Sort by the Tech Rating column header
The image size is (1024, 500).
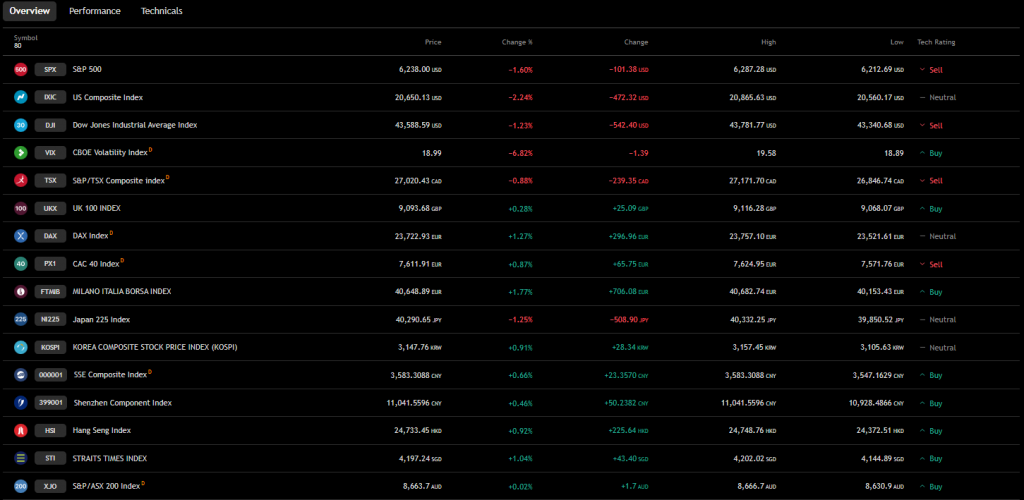(936, 42)
